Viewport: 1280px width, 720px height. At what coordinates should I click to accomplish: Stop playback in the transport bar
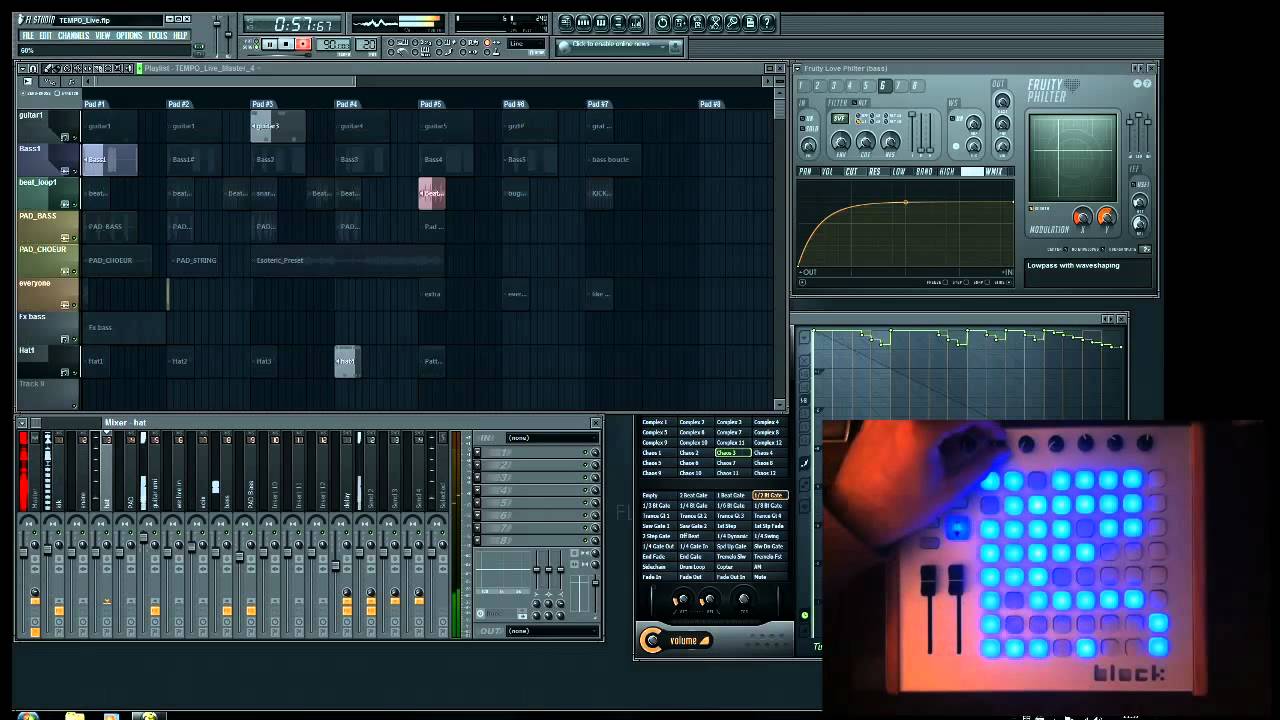coord(286,44)
